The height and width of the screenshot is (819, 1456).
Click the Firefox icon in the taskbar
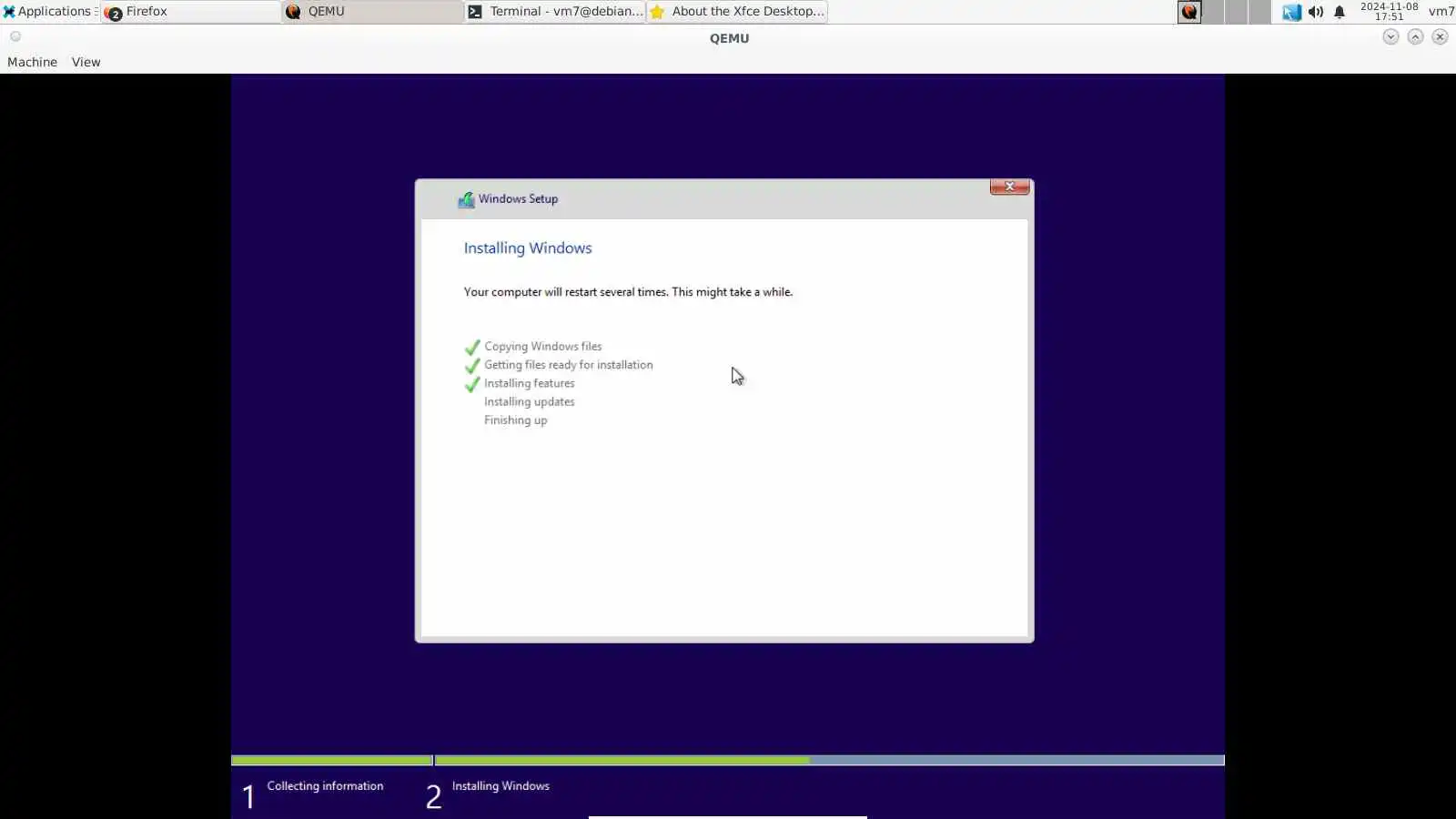pyautogui.click(x=114, y=12)
